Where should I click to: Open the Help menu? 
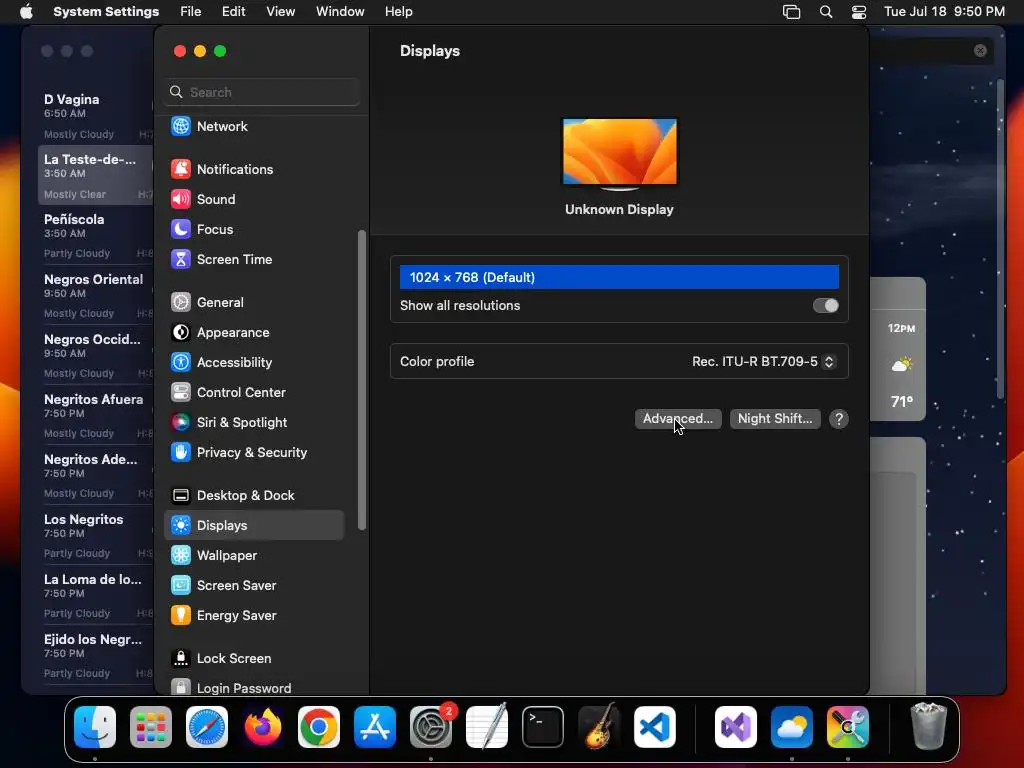398,12
